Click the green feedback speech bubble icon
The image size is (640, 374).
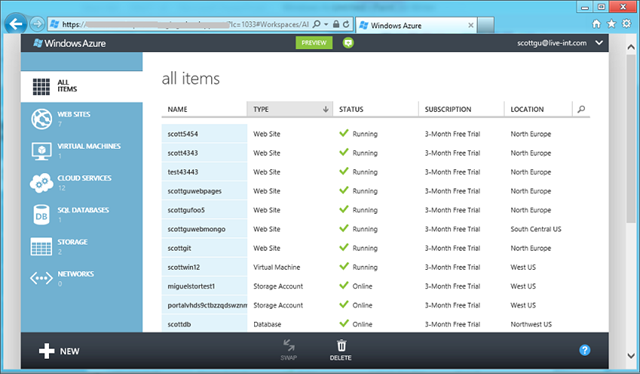[x=348, y=43]
